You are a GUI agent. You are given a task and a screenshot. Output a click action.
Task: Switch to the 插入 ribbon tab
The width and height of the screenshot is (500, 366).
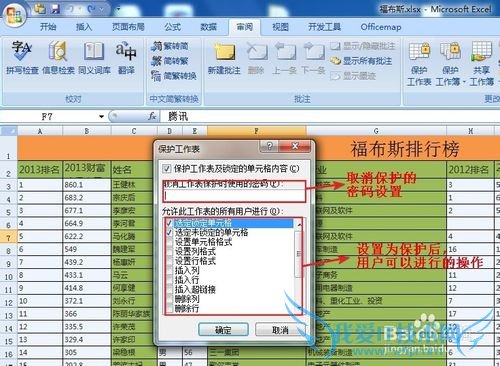84,27
